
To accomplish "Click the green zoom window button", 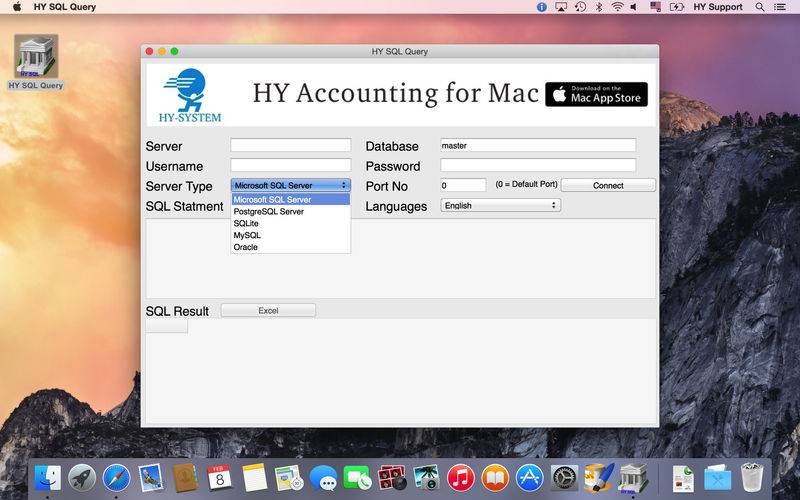I will 174,51.
